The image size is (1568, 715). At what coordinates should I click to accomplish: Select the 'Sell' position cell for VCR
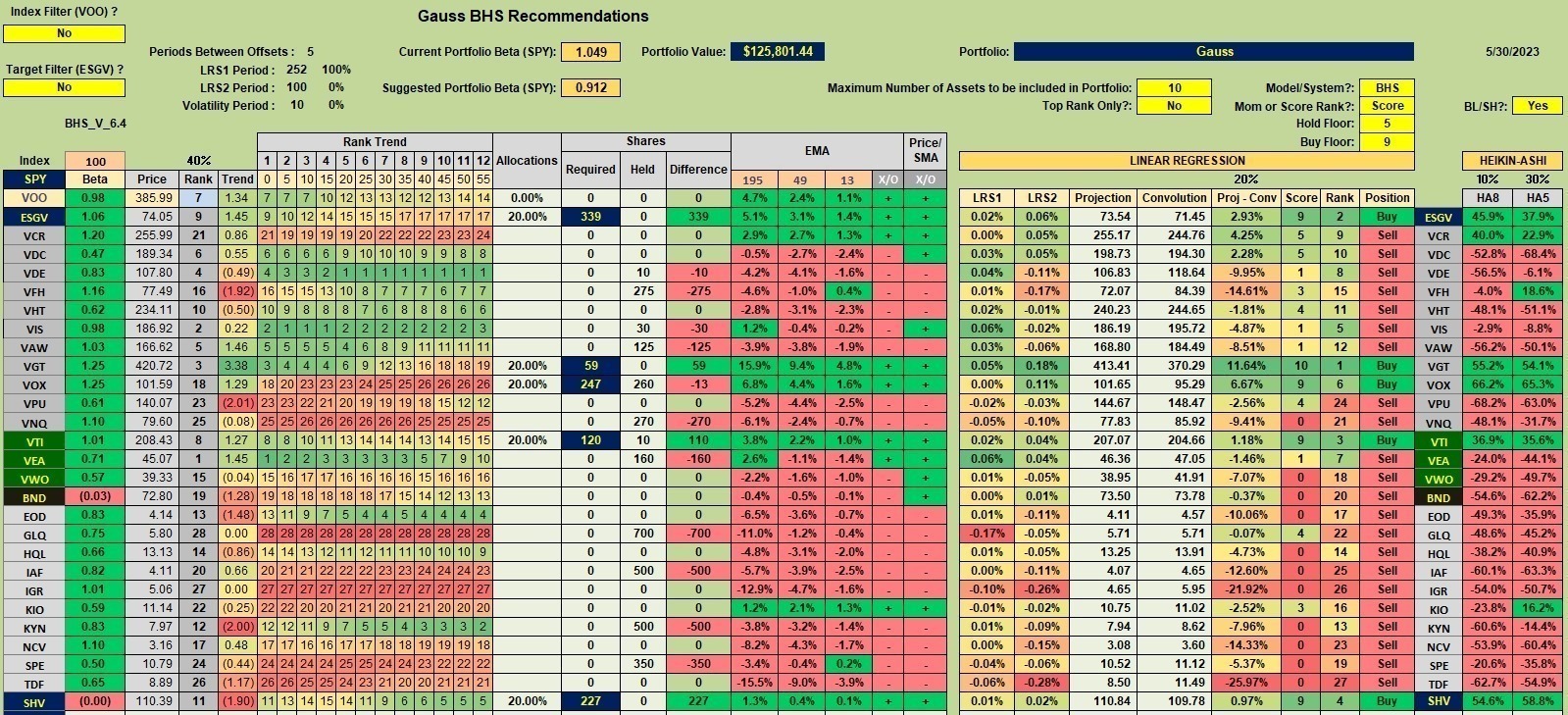1388,235
